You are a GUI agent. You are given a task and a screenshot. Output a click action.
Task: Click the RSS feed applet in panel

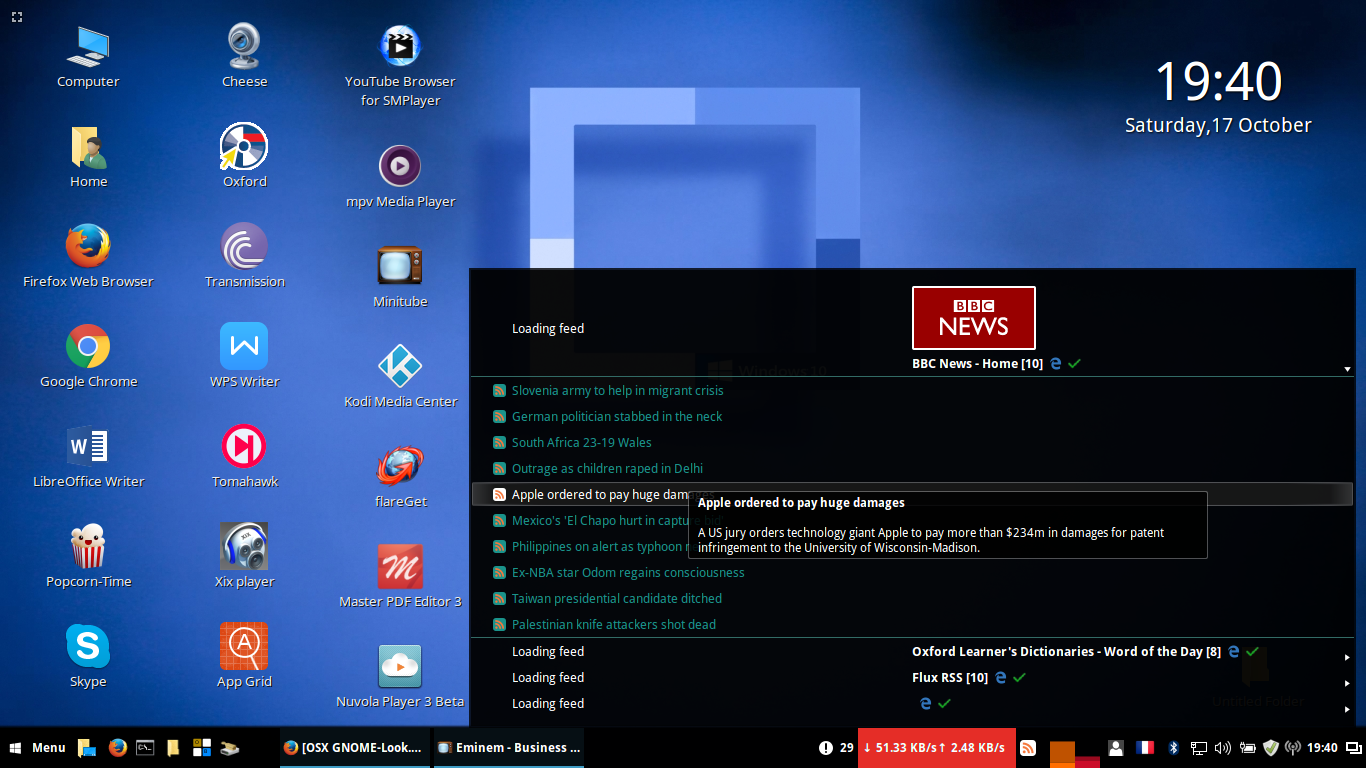1027,747
